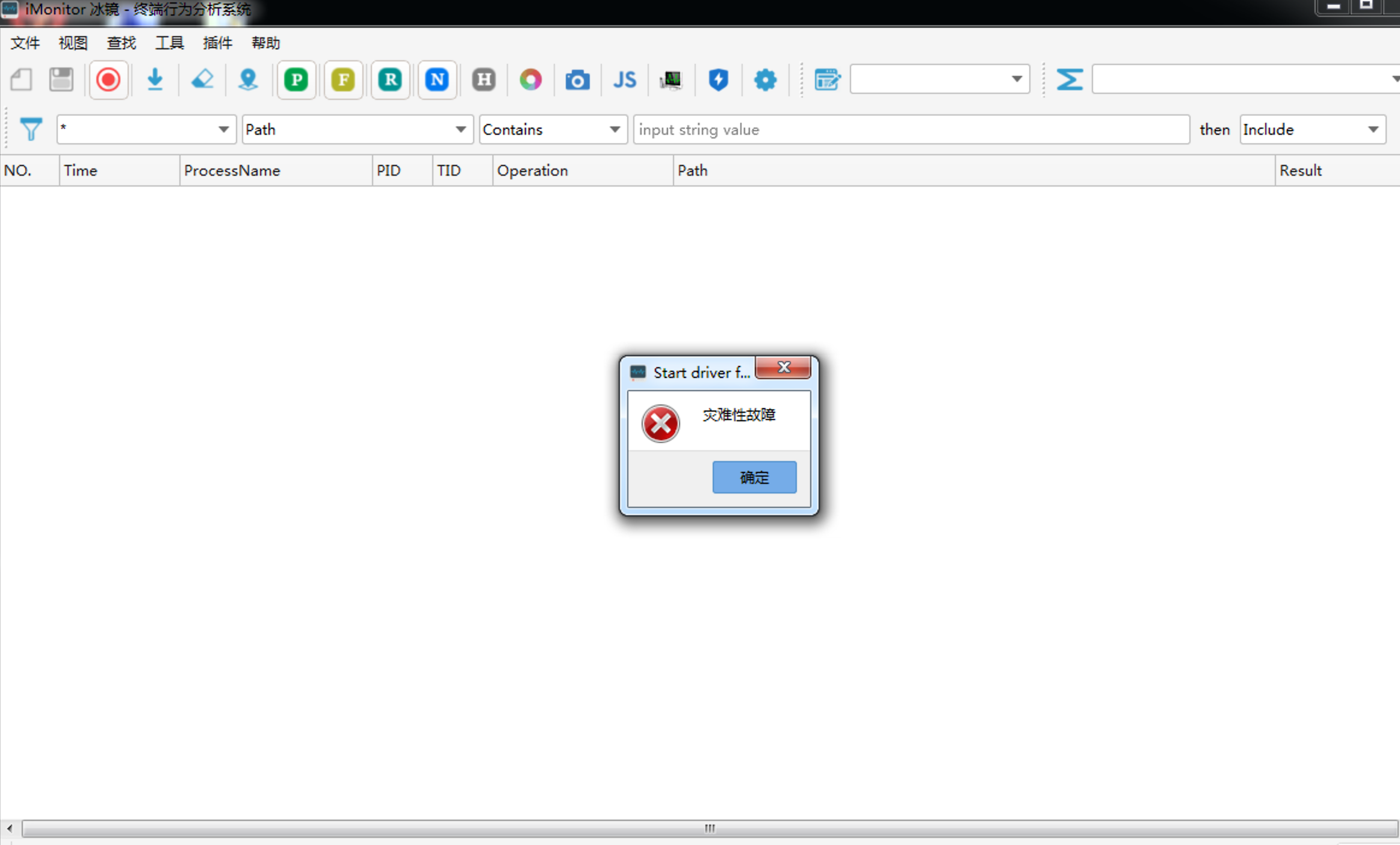Toggle the F file events filter

point(342,79)
